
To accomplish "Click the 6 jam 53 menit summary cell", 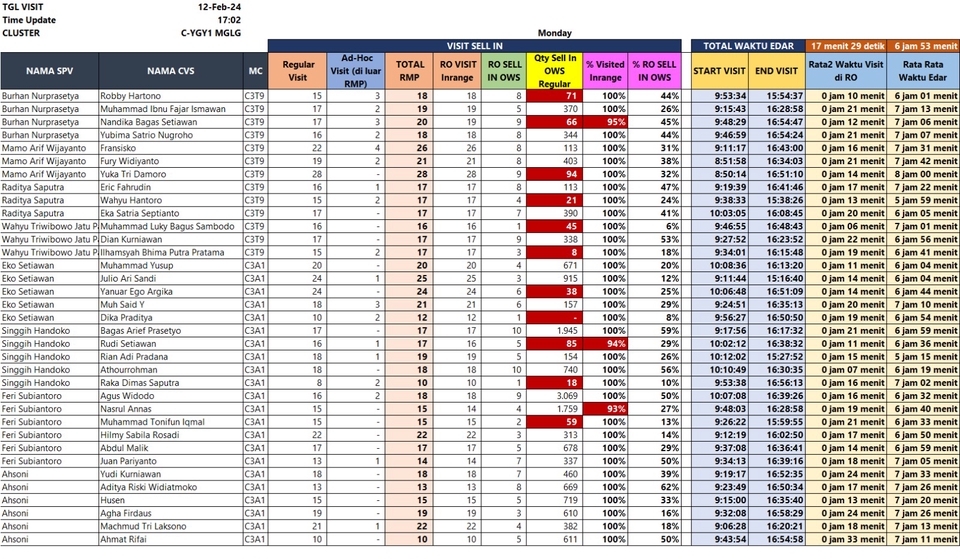I will pos(923,46).
